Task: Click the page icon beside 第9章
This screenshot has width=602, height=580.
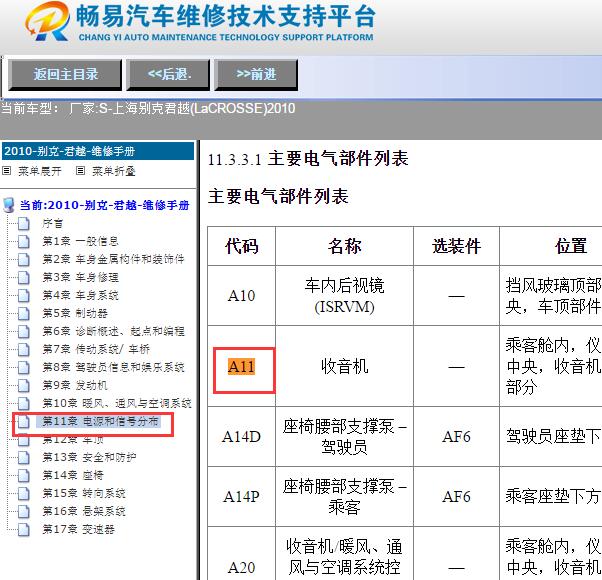Action: [24, 385]
